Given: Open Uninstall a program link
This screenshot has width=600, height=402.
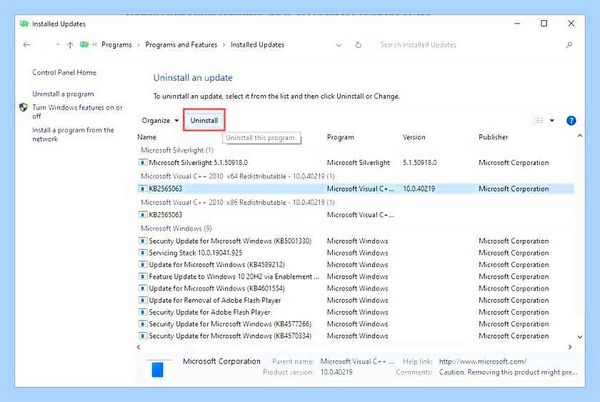Looking at the screenshot, I should point(63,94).
